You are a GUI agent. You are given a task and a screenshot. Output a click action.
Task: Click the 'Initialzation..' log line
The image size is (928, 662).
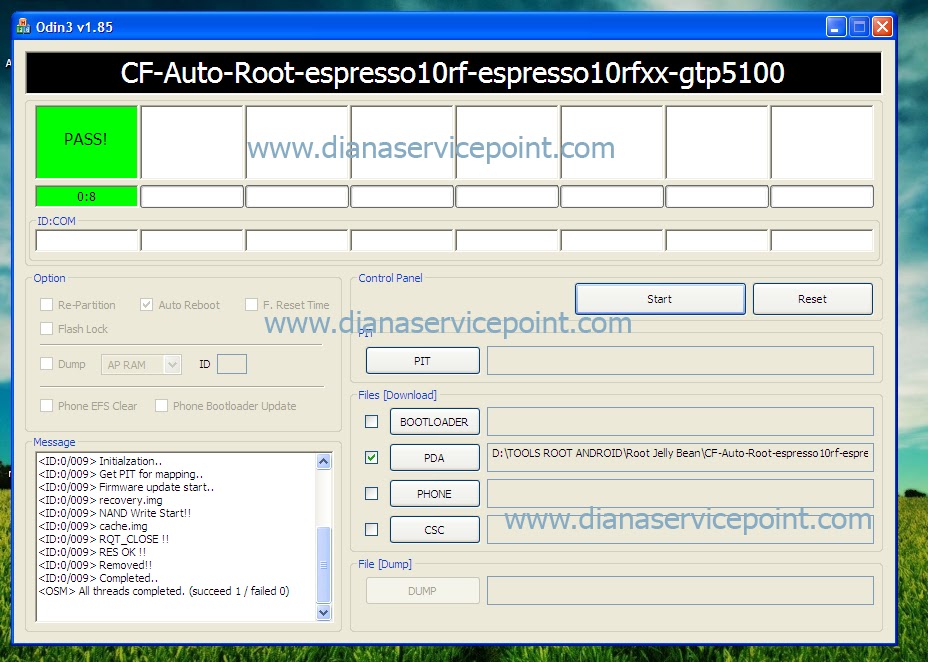100,461
